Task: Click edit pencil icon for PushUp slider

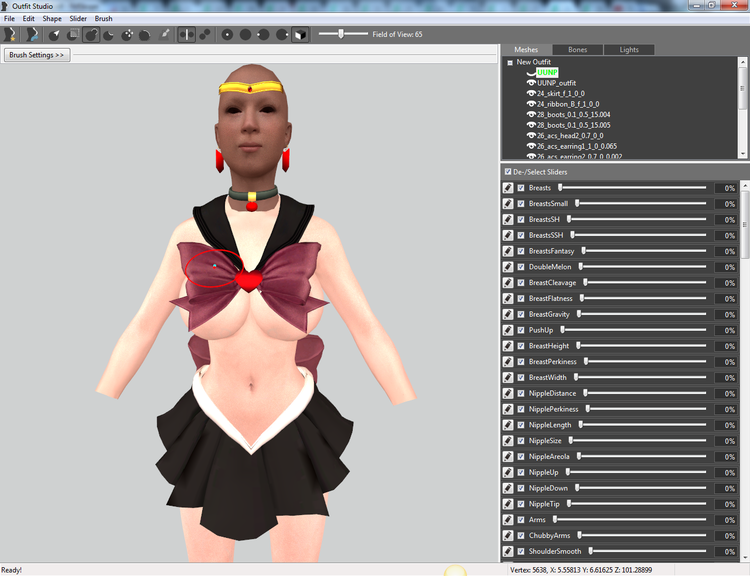Action: pyautogui.click(x=508, y=330)
